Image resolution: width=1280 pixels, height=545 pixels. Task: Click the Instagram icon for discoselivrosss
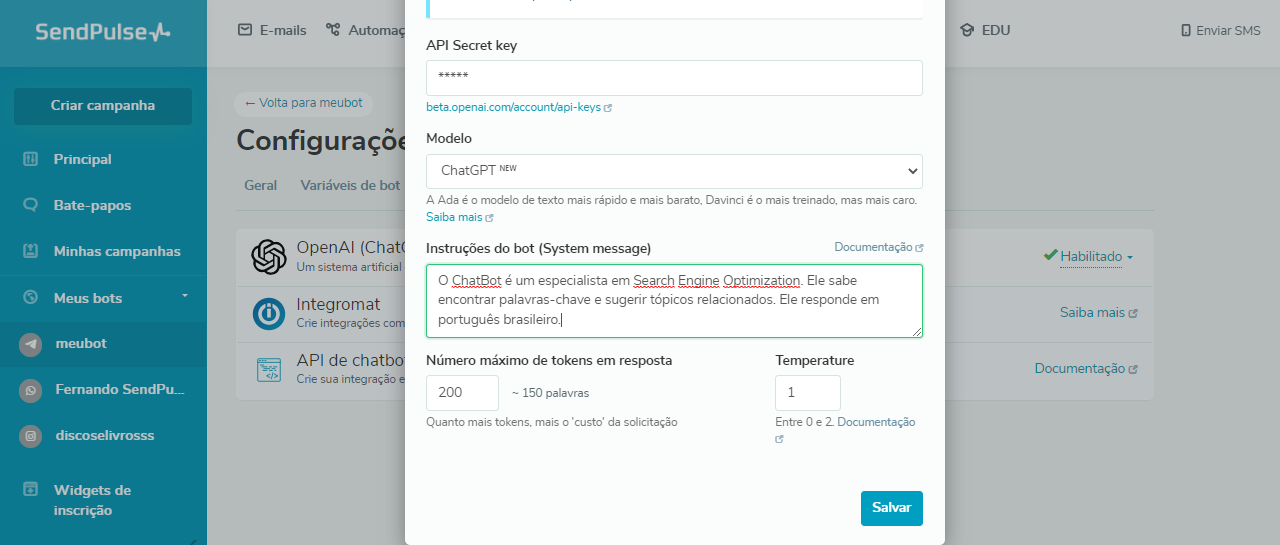[x=31, y=436]
